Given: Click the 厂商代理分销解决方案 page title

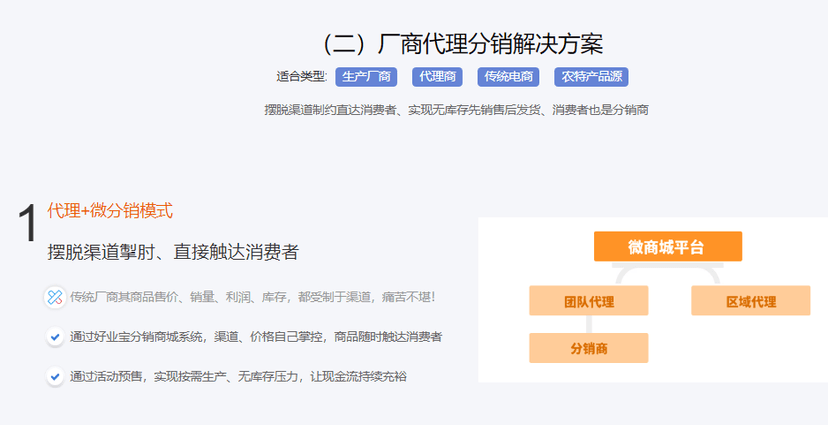Looking at the screenshot, I should (462, 44).
